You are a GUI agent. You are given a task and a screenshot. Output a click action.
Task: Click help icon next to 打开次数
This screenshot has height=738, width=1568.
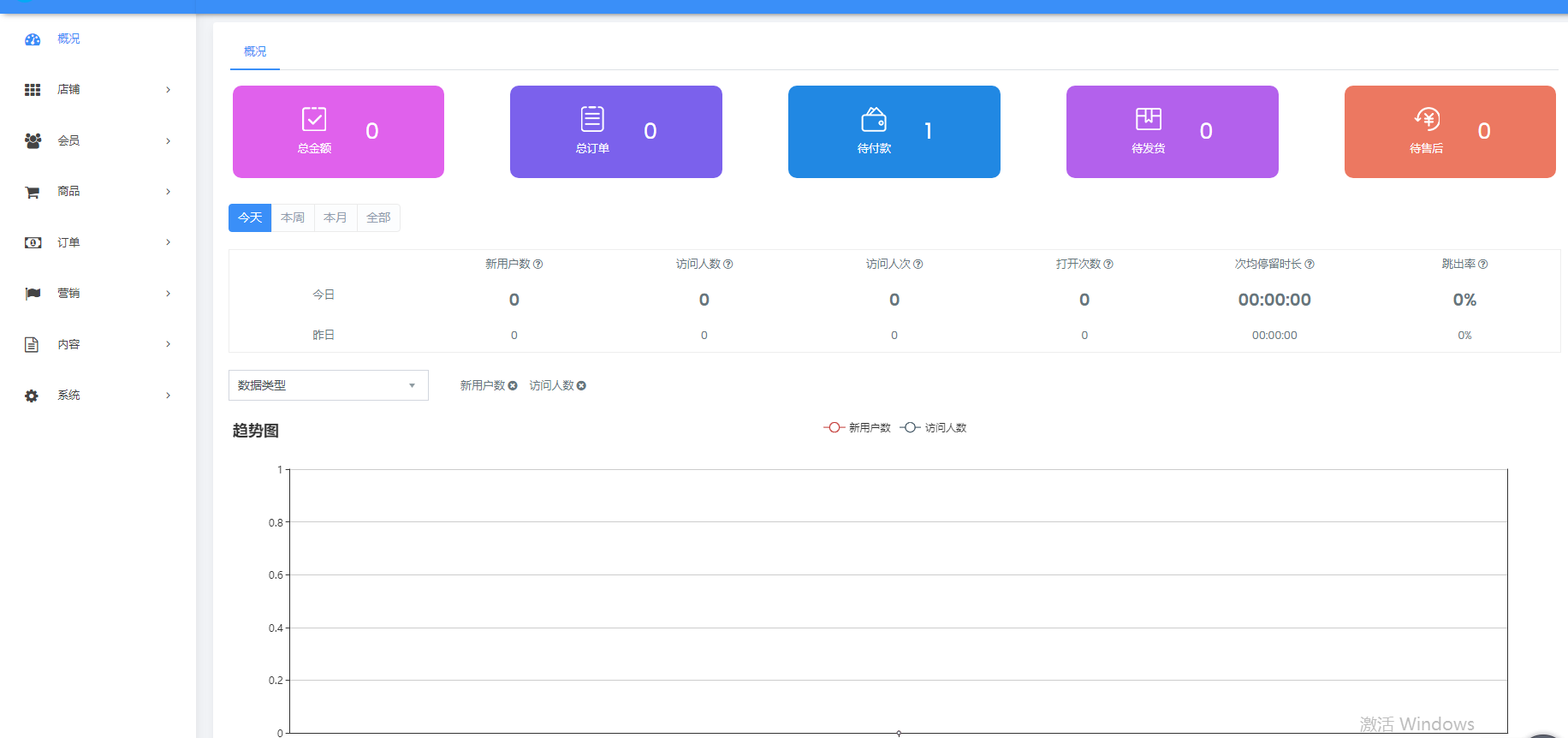click(x=1108, y=265)
